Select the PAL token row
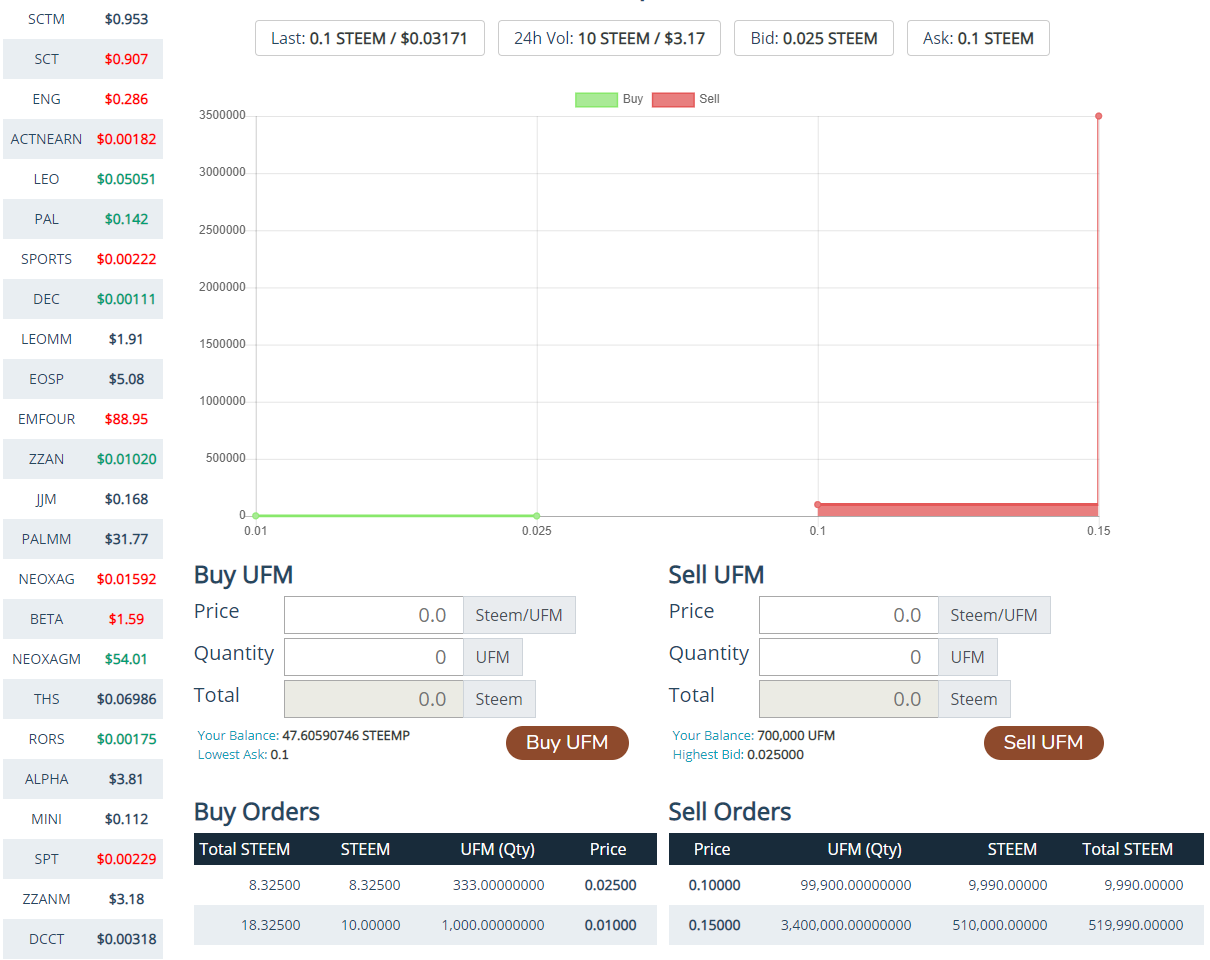This screenshot has height=960, width=1210. click(x=83, y=219)
